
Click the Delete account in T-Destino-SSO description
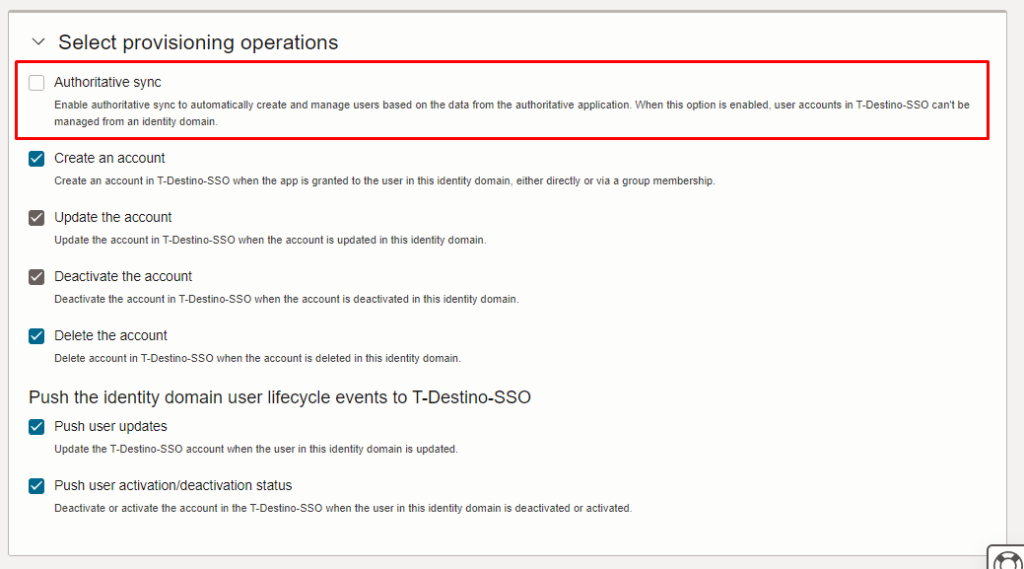pyautogui.click(x=257, y=358)
